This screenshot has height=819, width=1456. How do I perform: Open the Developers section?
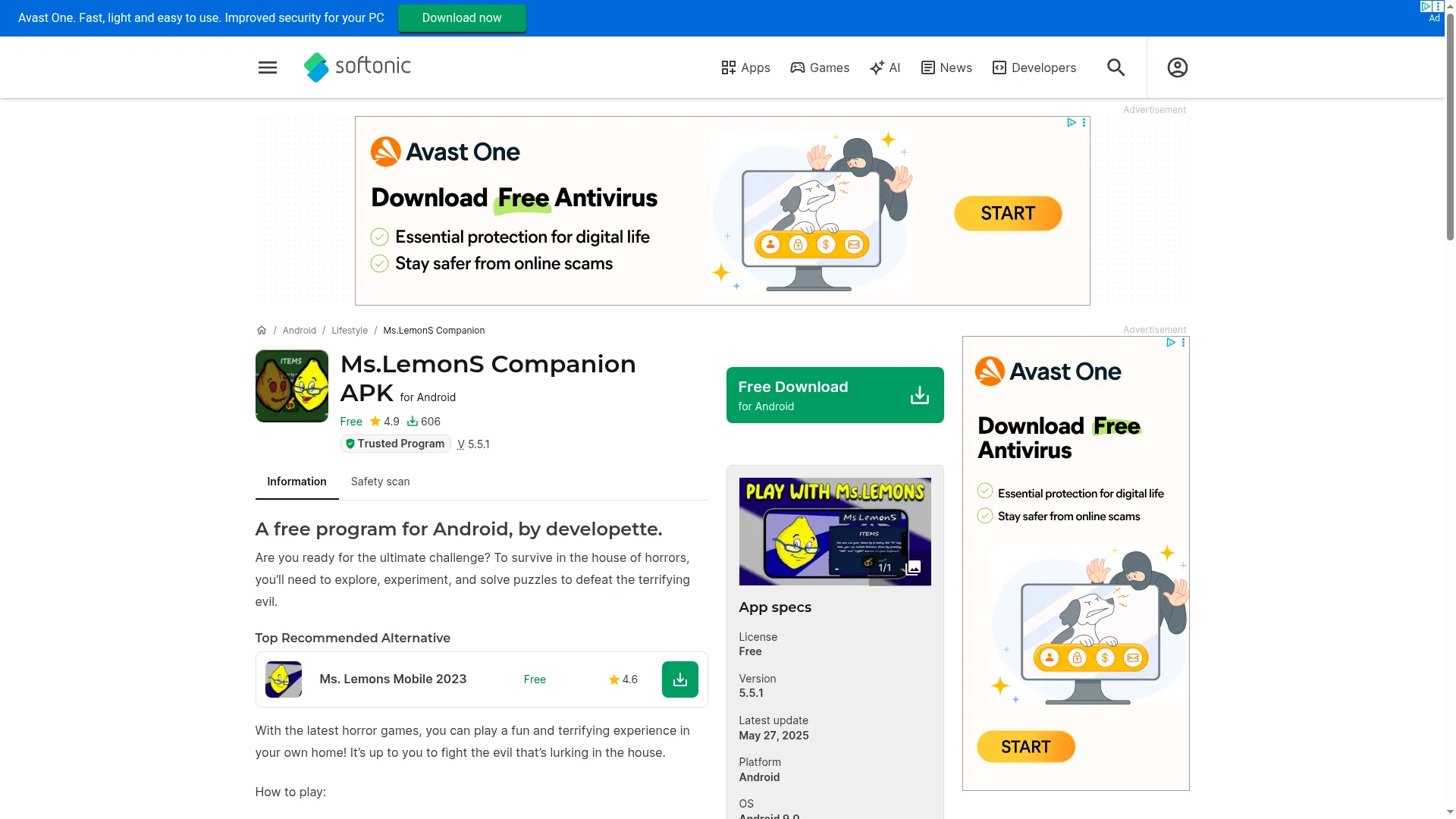point(1034,67)
